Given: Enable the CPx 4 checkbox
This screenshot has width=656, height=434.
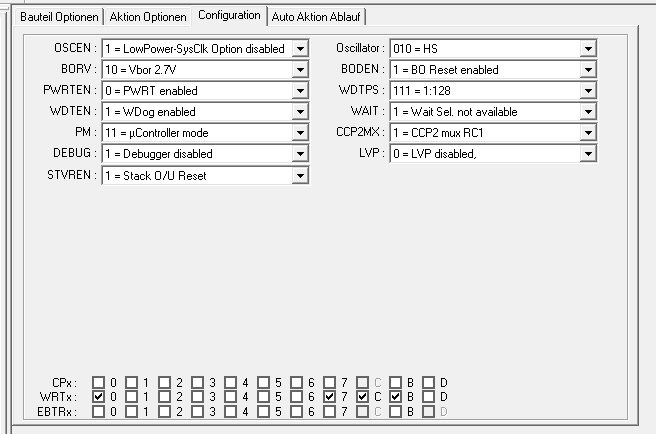Looking at the screenshot, I should [x=230, y=382].
